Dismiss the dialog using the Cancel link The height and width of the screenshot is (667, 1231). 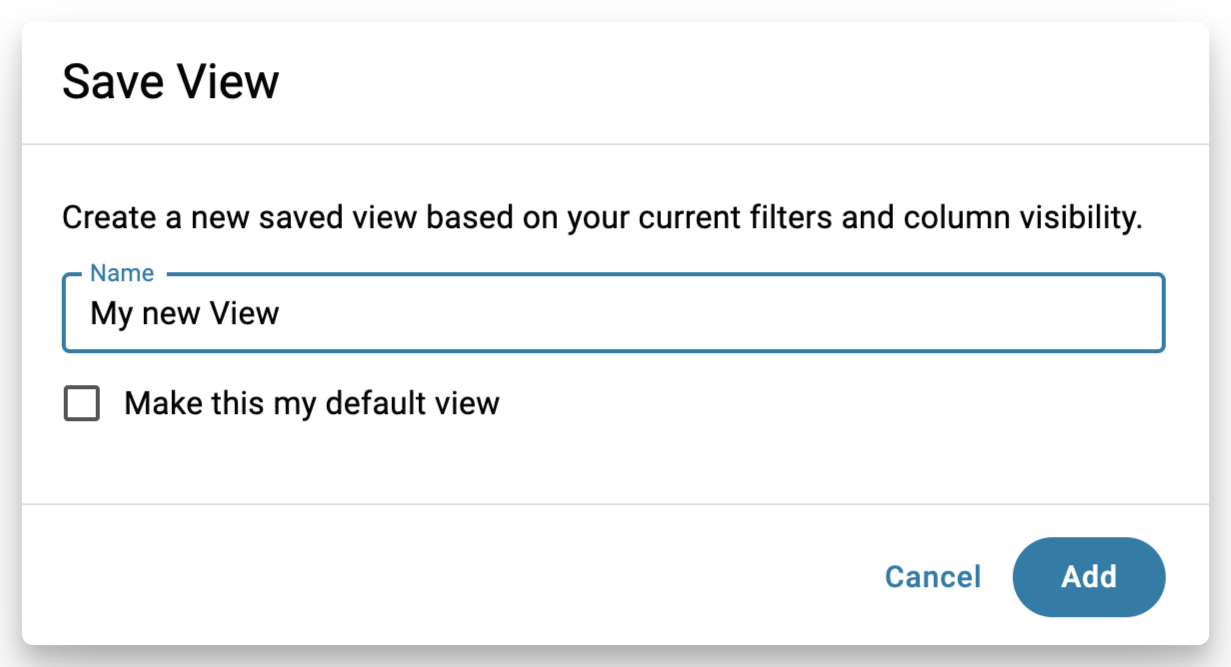coord(933,577)
